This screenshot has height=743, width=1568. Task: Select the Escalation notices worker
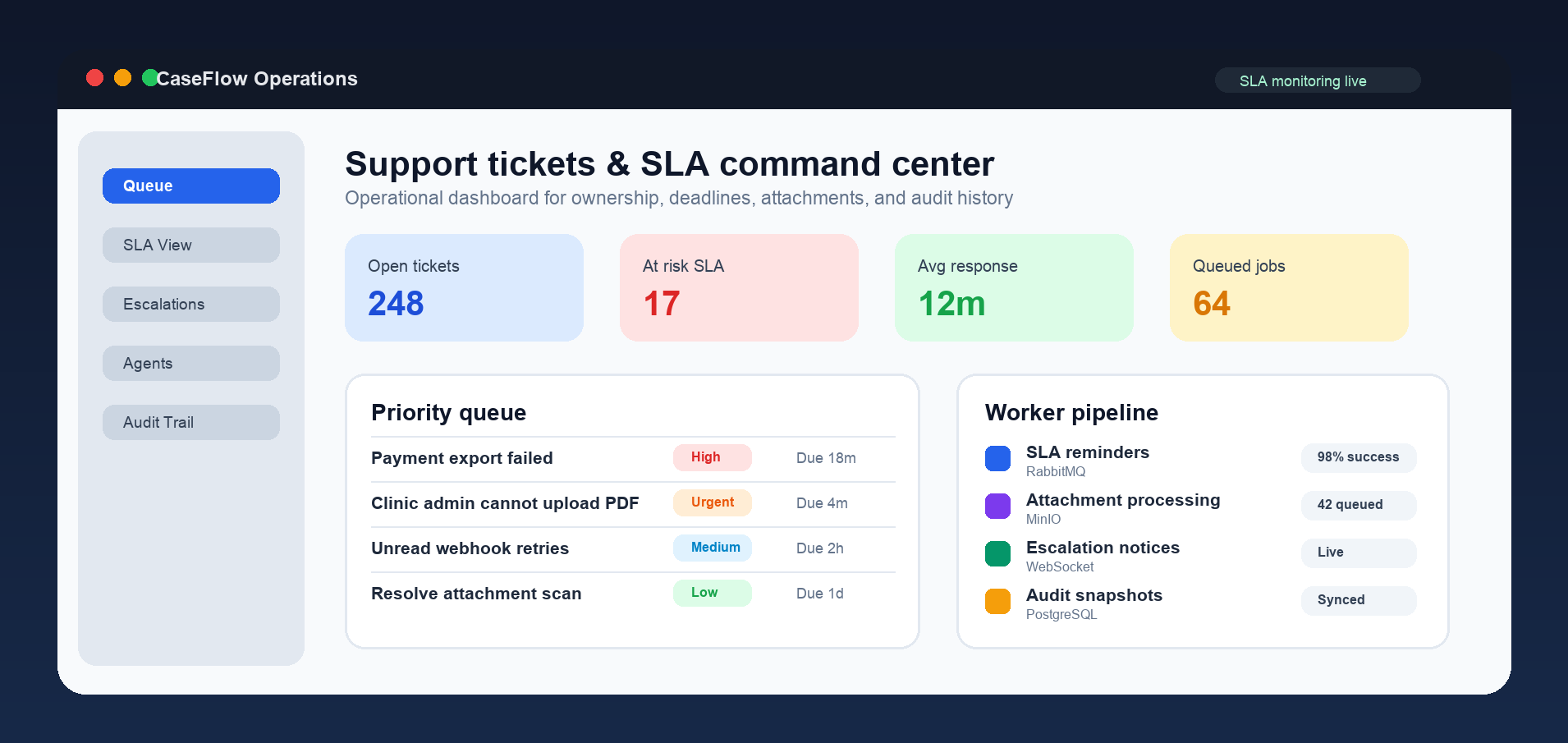point(1201,555)
